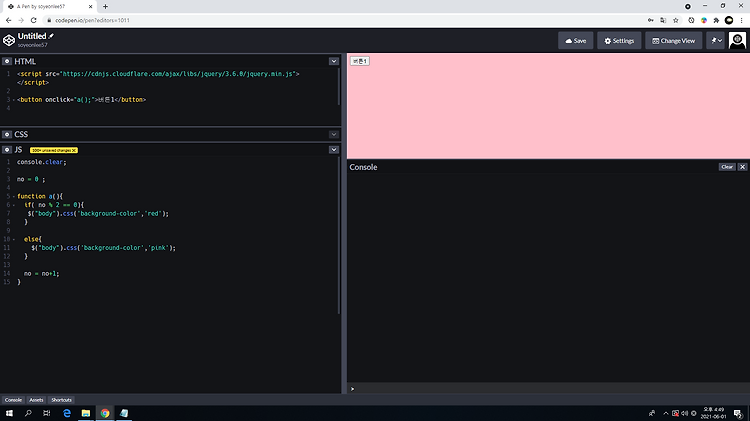The width and height of the screenshot is (750, 421).
Task: Open HTML editor settings gear
Action: [7, 61]
